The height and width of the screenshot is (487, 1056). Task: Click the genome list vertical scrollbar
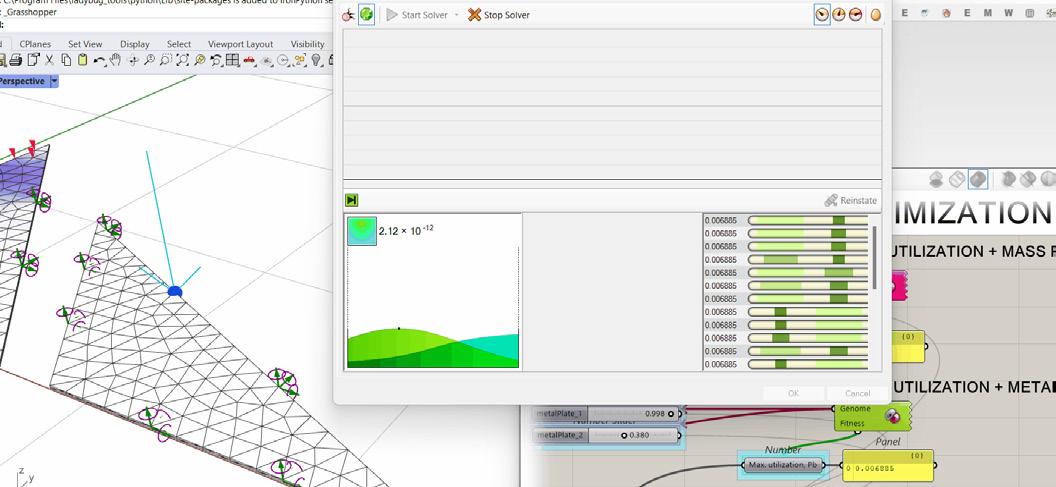[875, 258]
